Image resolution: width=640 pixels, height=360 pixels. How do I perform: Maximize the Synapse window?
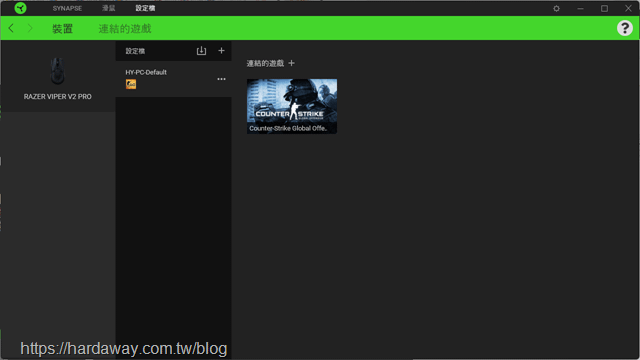click(x=604, y=8)
